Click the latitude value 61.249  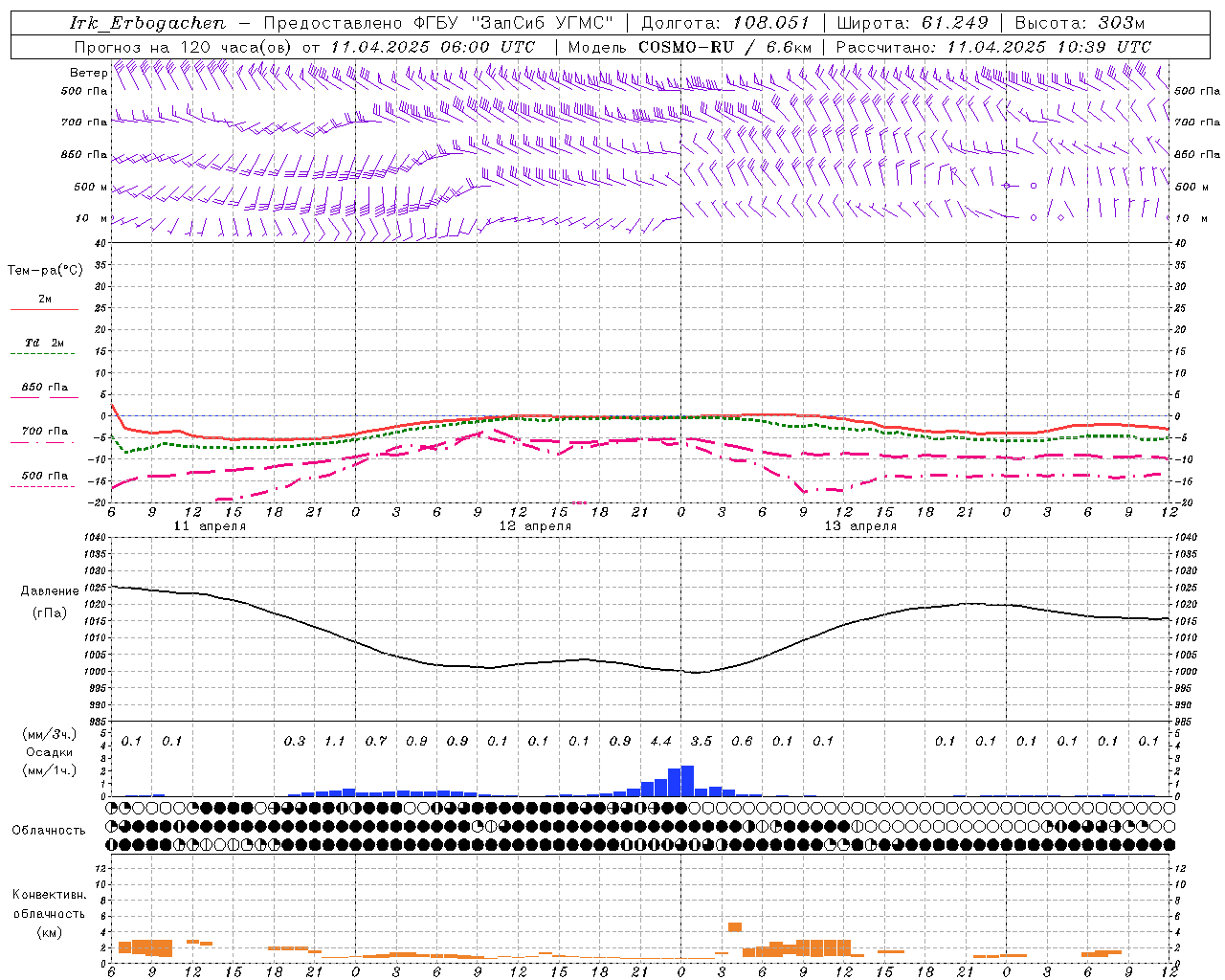pos(955,23)
